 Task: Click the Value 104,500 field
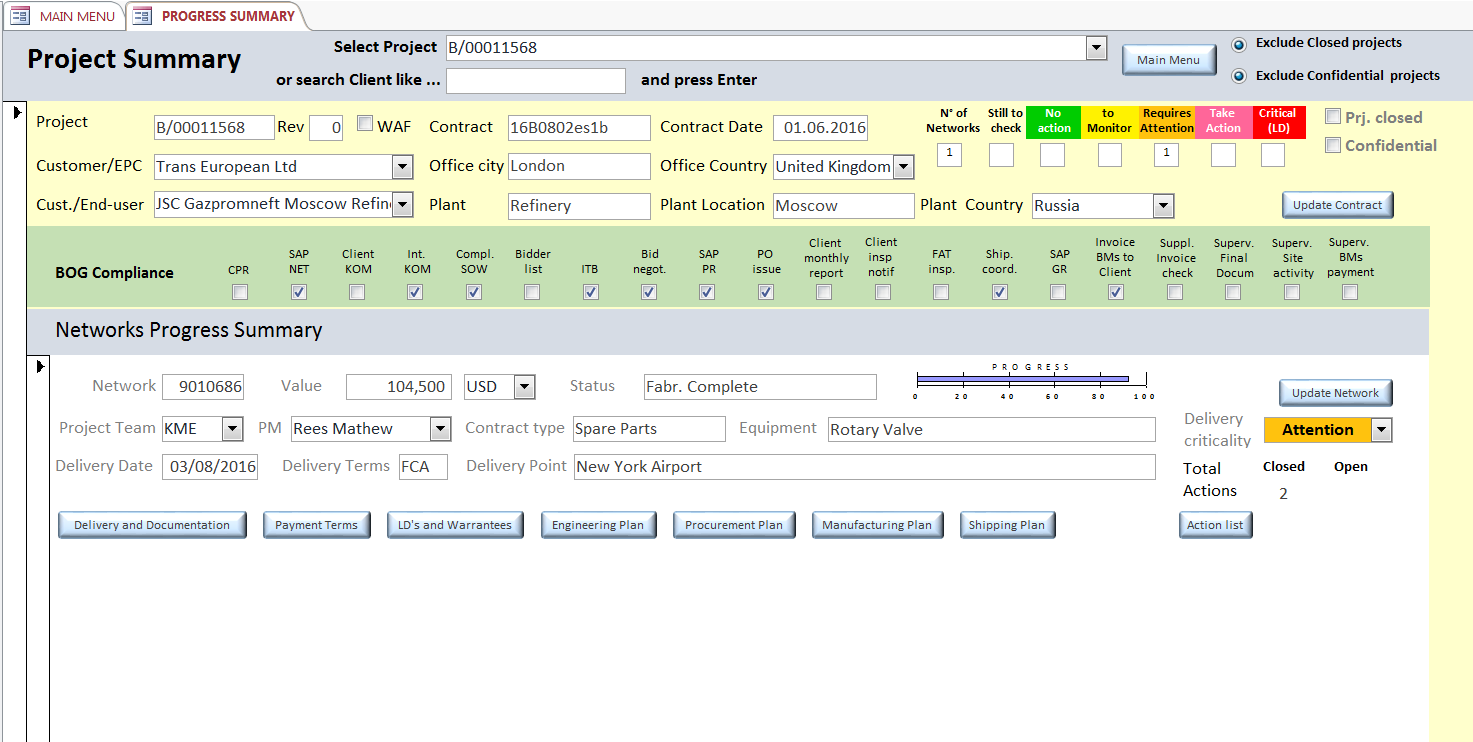(x=399, y=387)
